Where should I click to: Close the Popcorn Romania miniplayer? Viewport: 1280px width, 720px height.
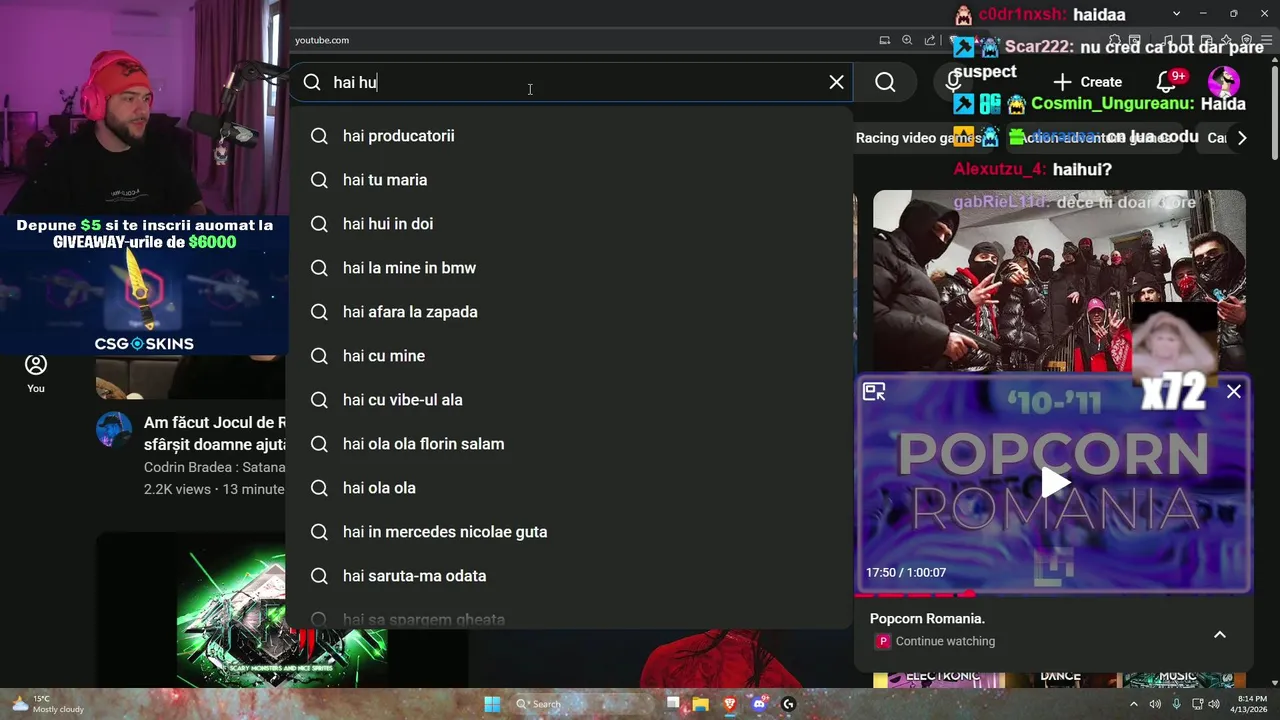[x=1234, y=392]
